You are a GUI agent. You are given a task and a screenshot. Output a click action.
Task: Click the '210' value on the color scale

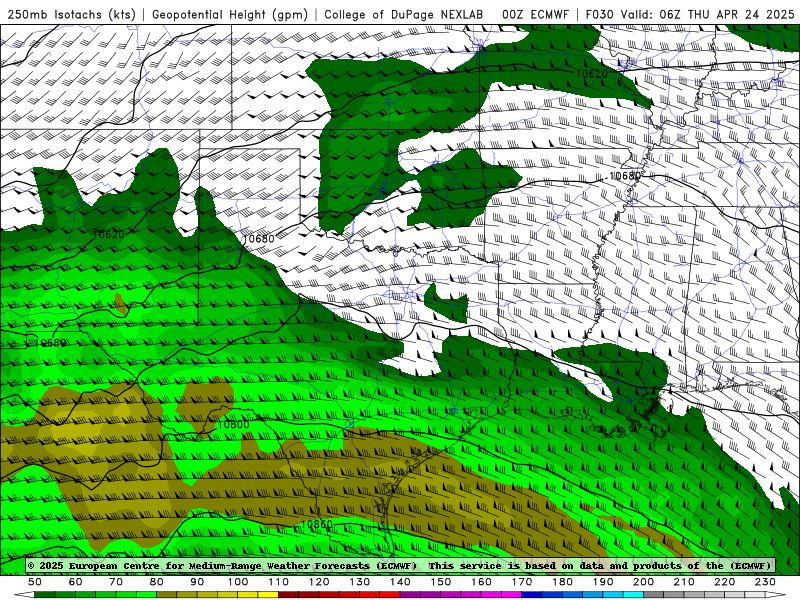click(684, 582)
